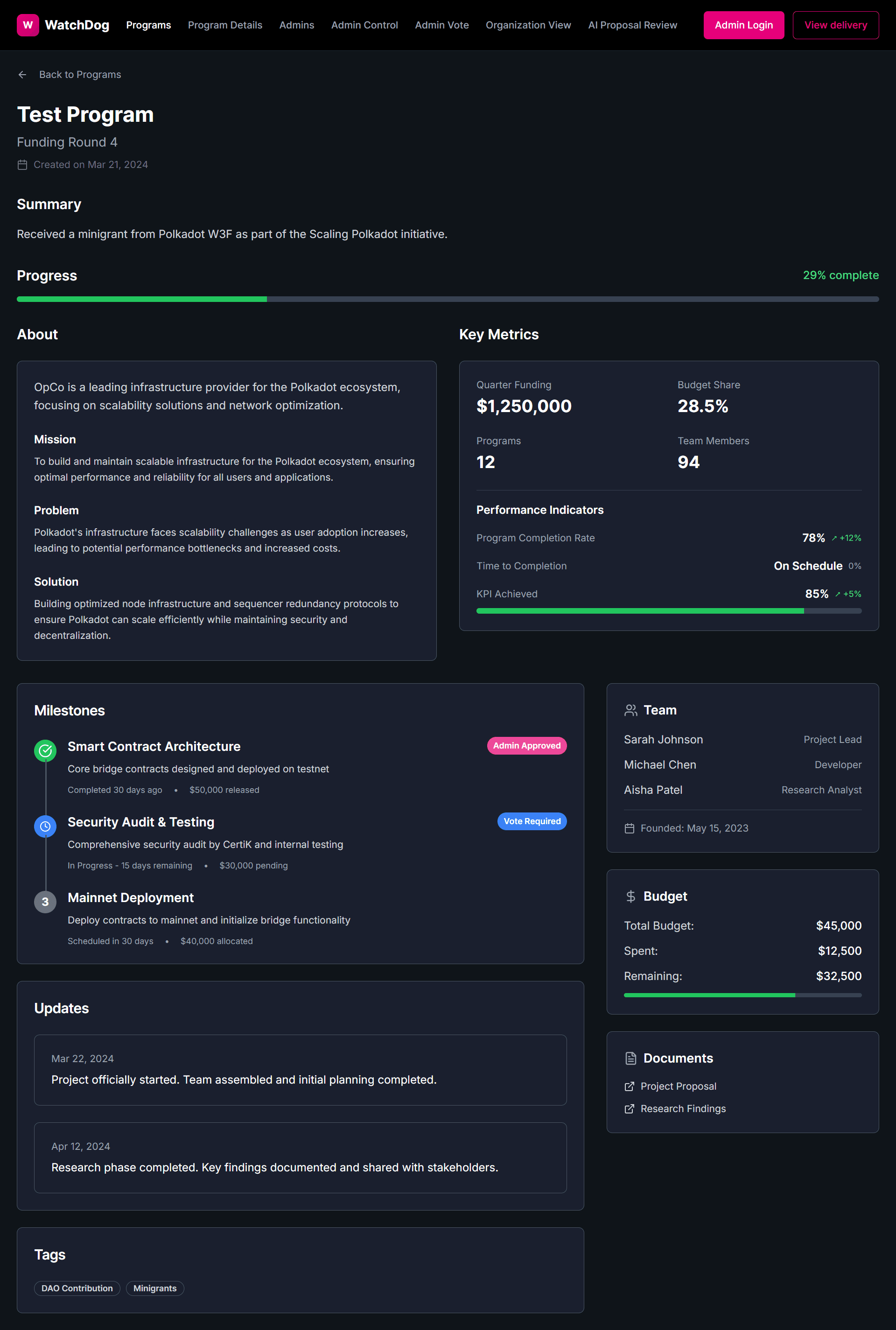Click the back arrow icon

(22, 75)
